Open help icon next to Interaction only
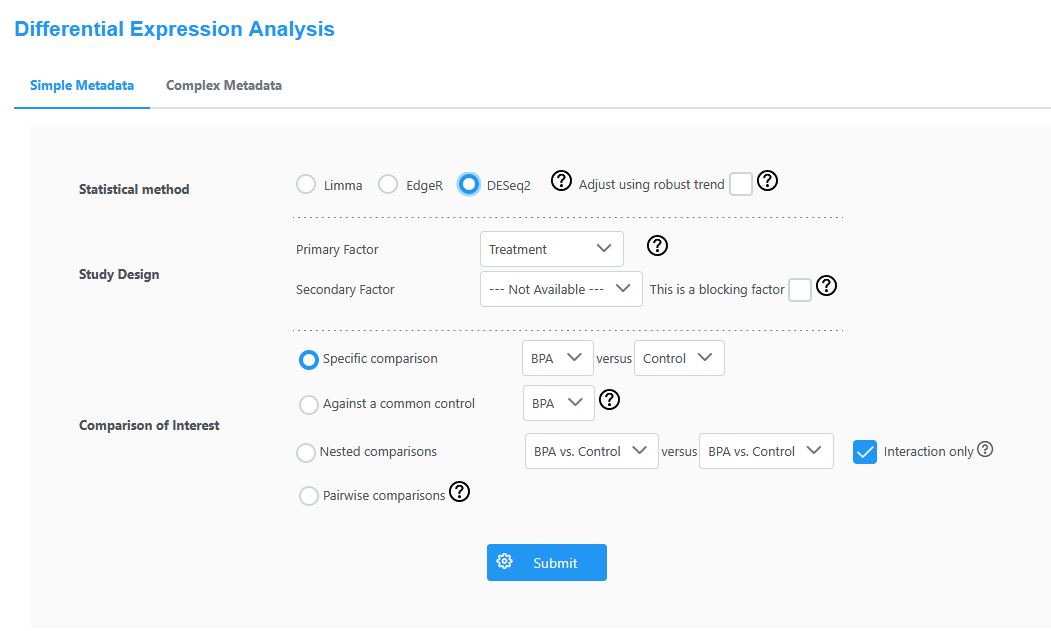The width and height of the screenshot is (1051, 631). [x=985, y=449]
